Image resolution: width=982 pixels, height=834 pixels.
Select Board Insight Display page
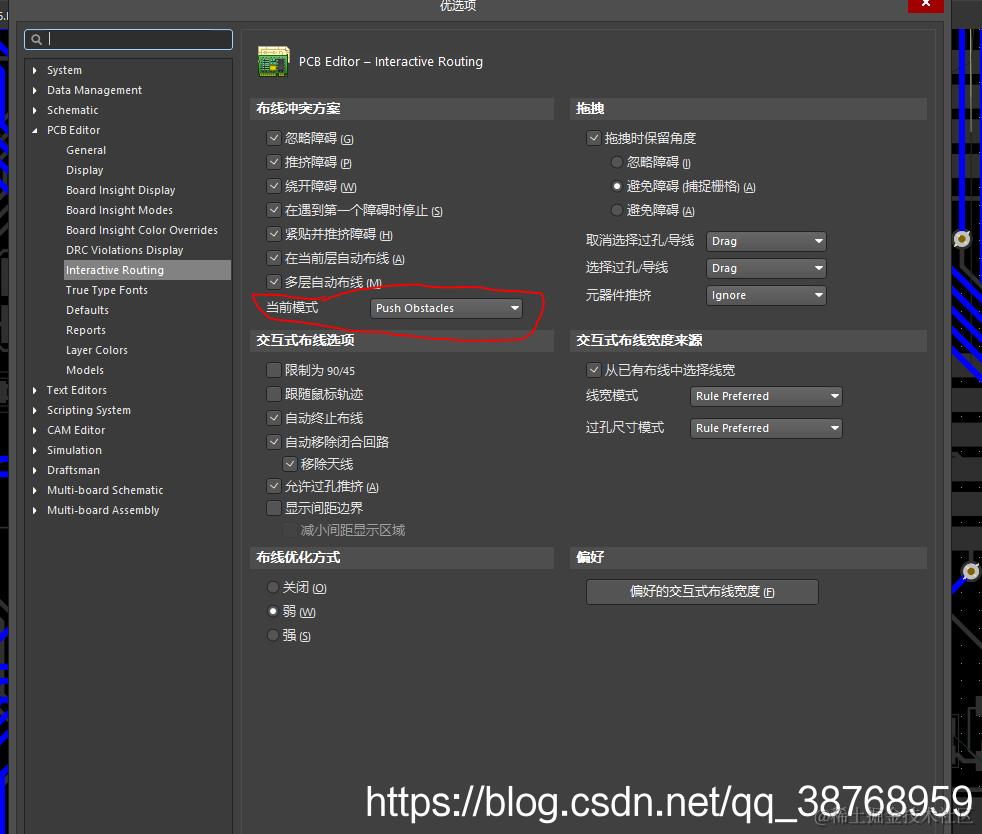[120, 190]
